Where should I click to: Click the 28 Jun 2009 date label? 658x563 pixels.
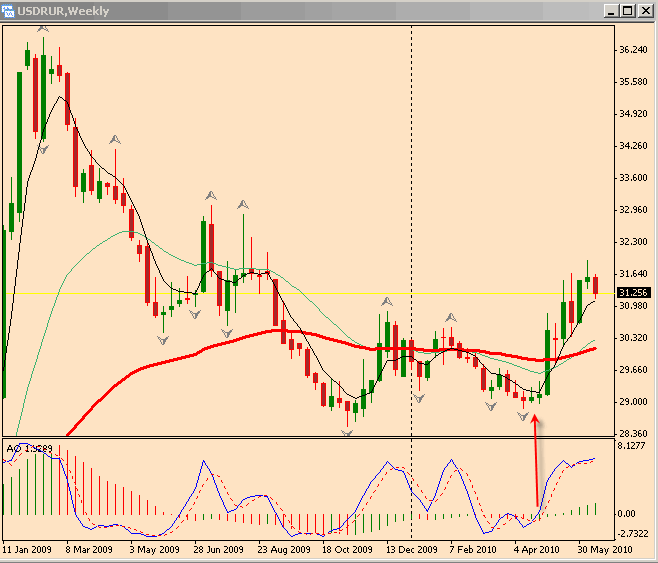click(x=218, y=549)
